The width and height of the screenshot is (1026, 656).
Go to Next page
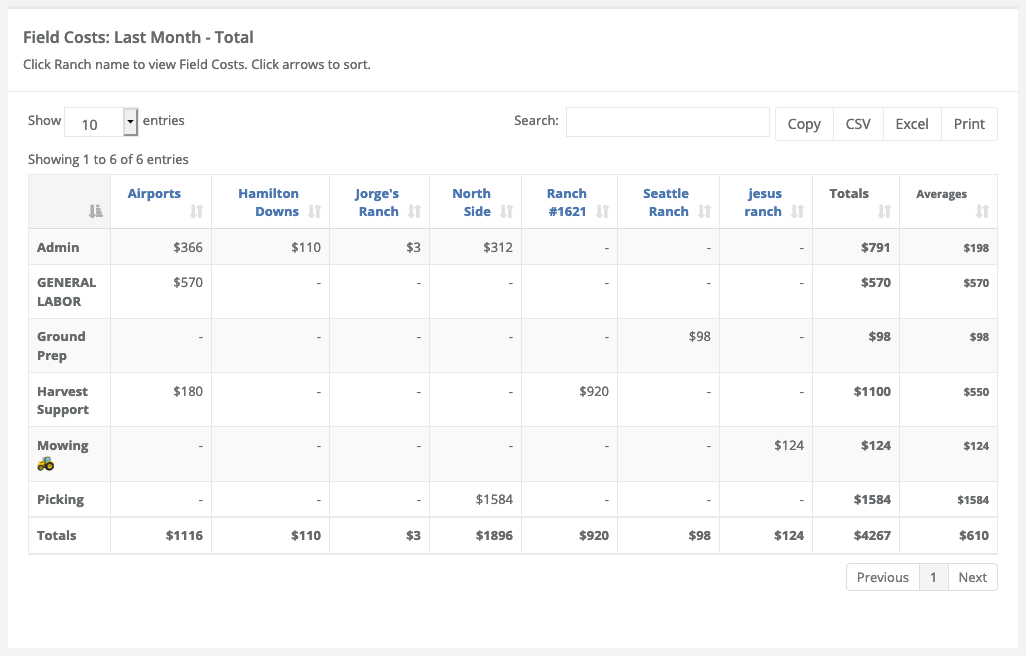click(x=972, y=578)
